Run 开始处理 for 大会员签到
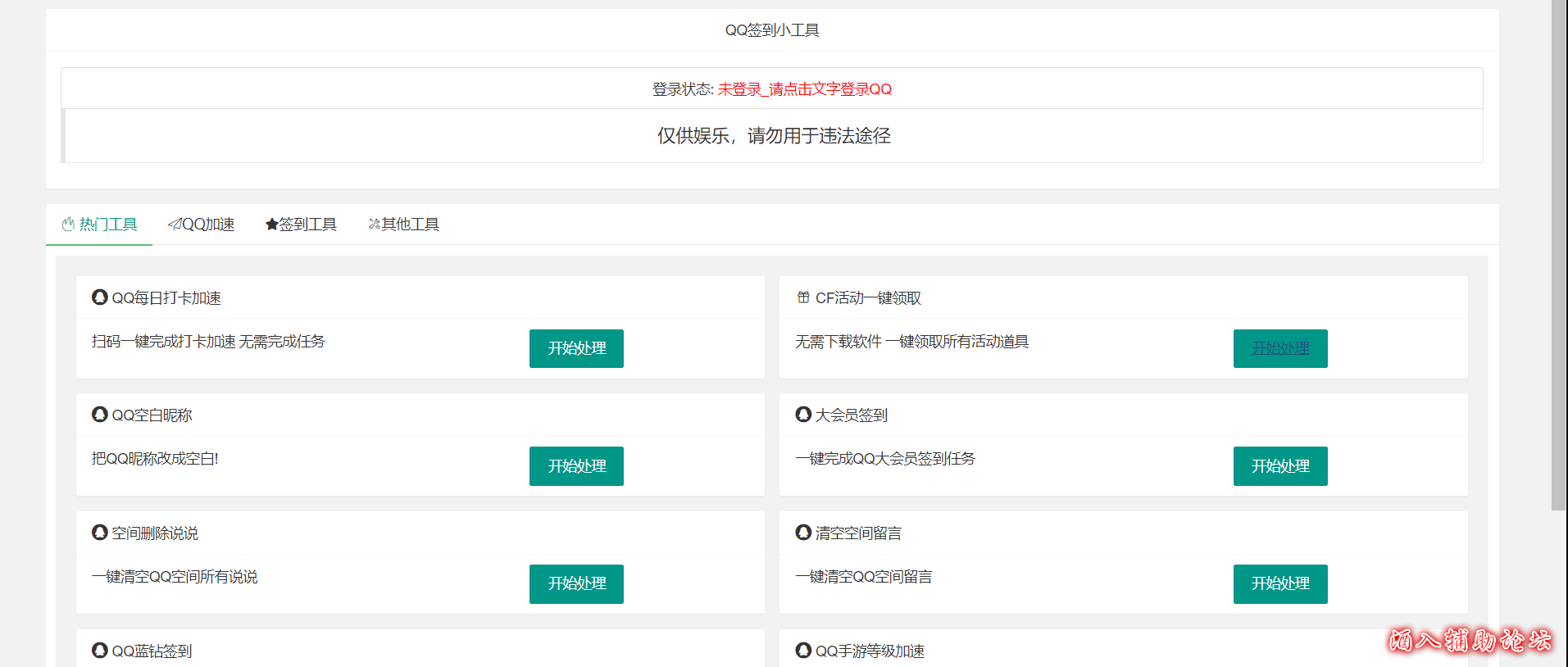This screenshot has width=1568, height=667. point(1279,466)
